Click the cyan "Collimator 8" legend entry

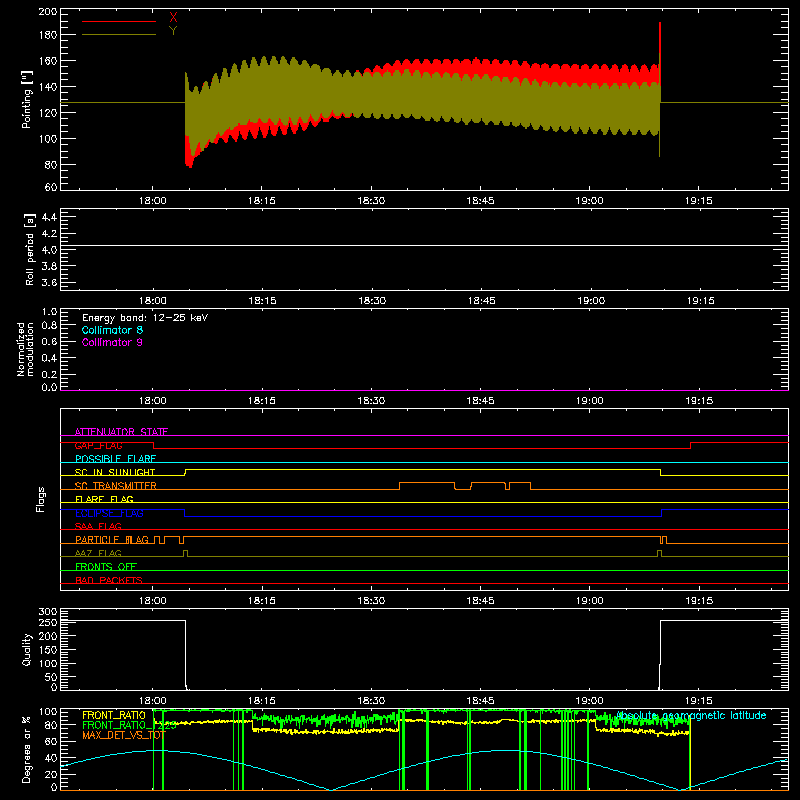coord(112,330)
